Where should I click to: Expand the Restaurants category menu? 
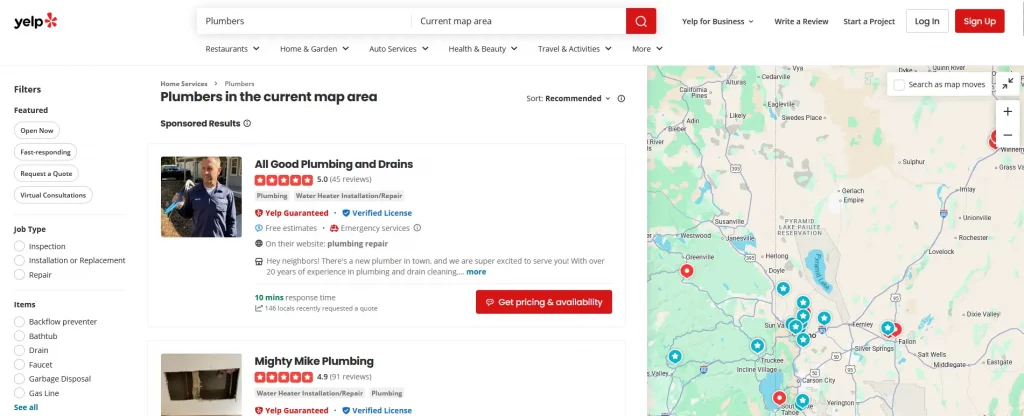click(x=232, y=49)
